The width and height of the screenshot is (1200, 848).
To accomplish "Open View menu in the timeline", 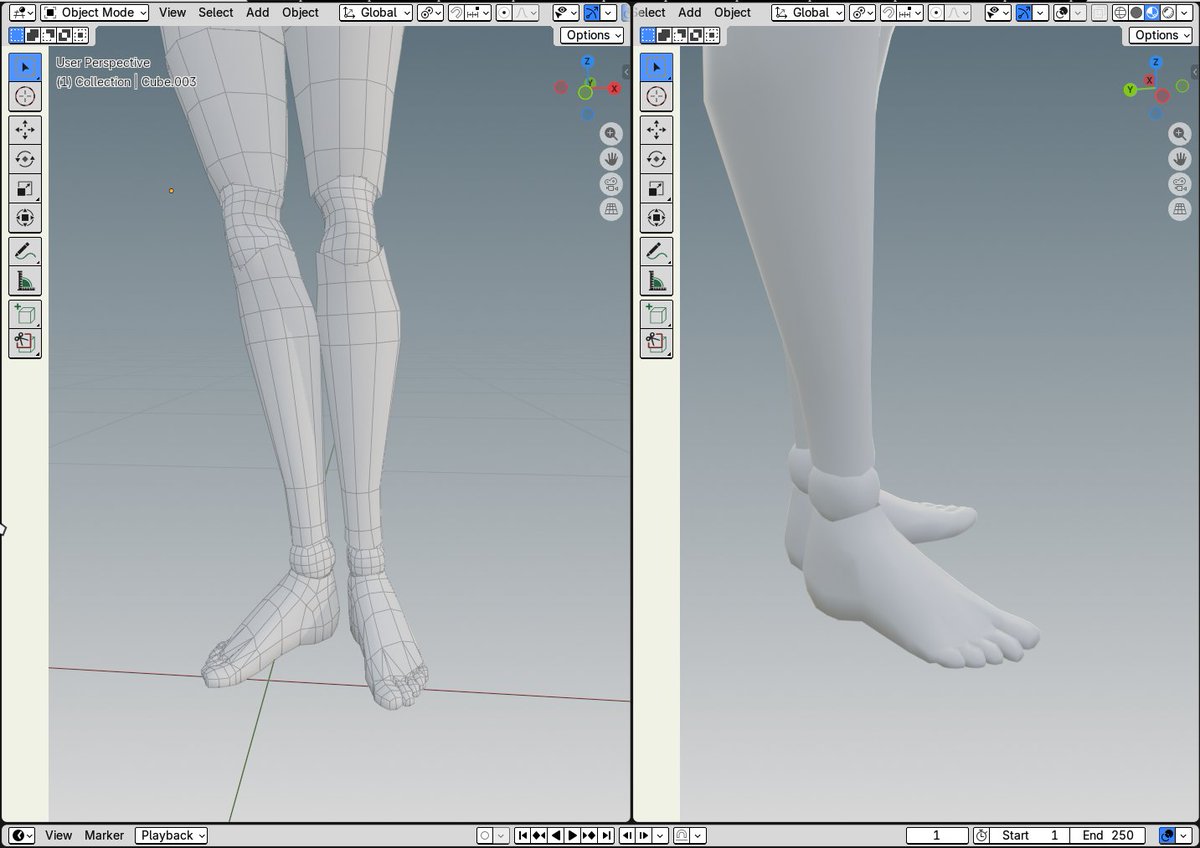I will [x=58, y=835].
